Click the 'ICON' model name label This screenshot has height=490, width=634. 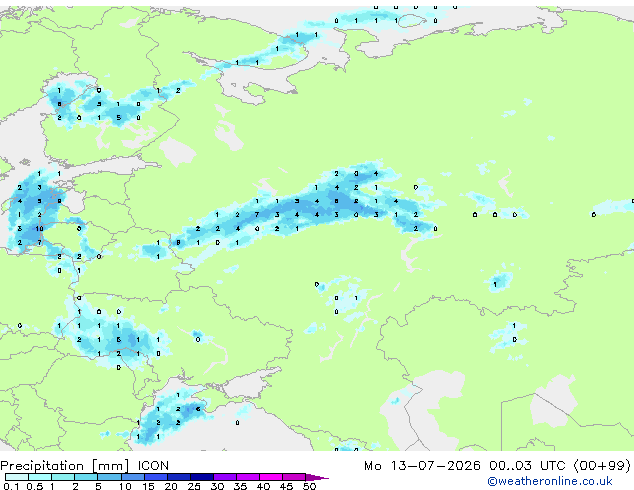tap(153, 466)
